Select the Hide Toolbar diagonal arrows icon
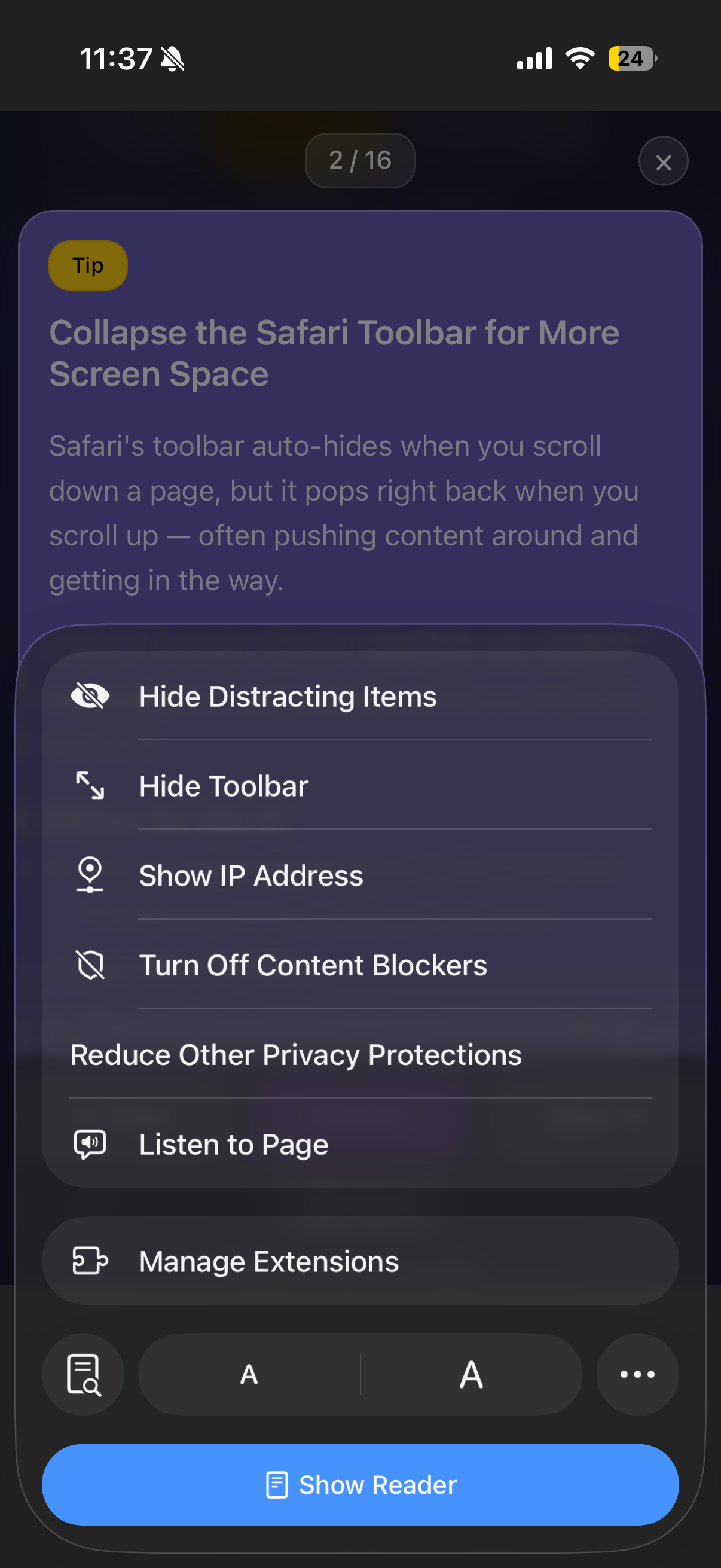The height and width of the screenshot is (1568, 721). point(90,785)
